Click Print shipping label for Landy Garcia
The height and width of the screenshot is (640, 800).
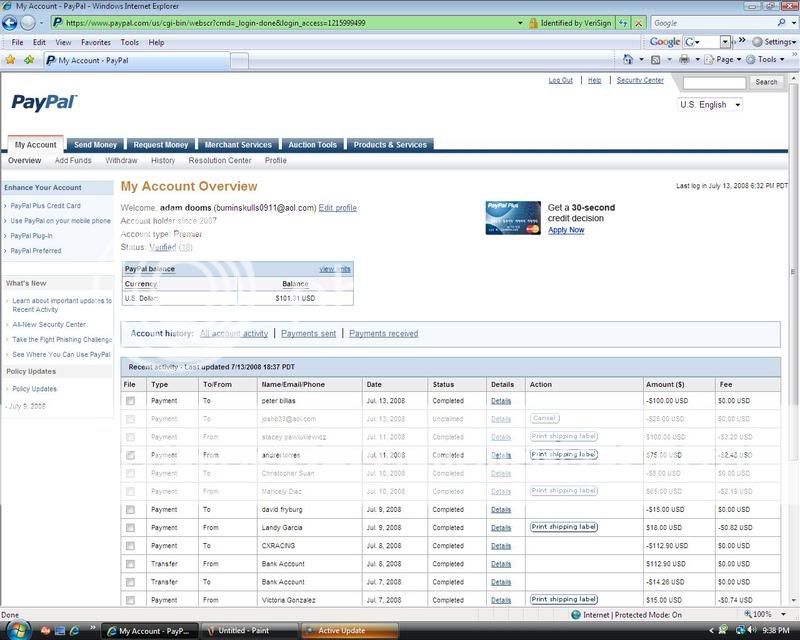point(563,527)
